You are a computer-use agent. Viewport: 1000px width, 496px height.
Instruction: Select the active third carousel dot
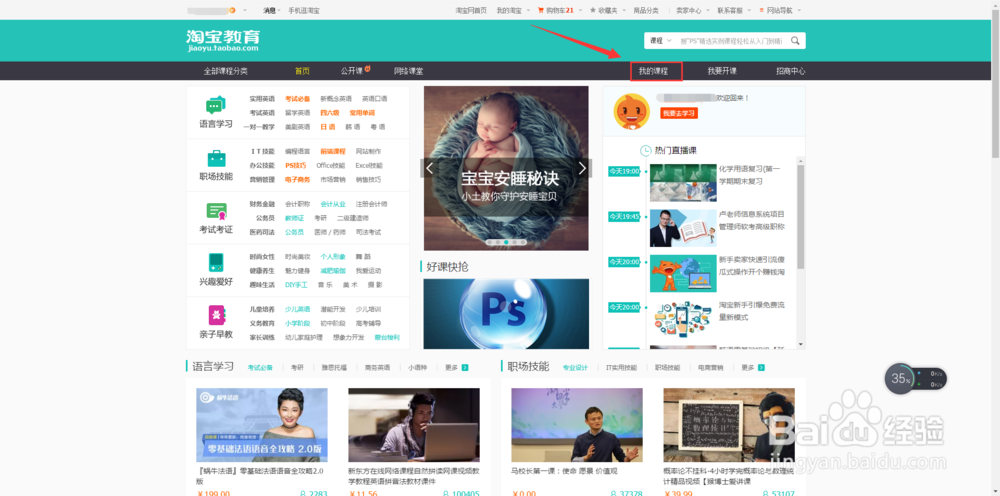click(506, 242)
